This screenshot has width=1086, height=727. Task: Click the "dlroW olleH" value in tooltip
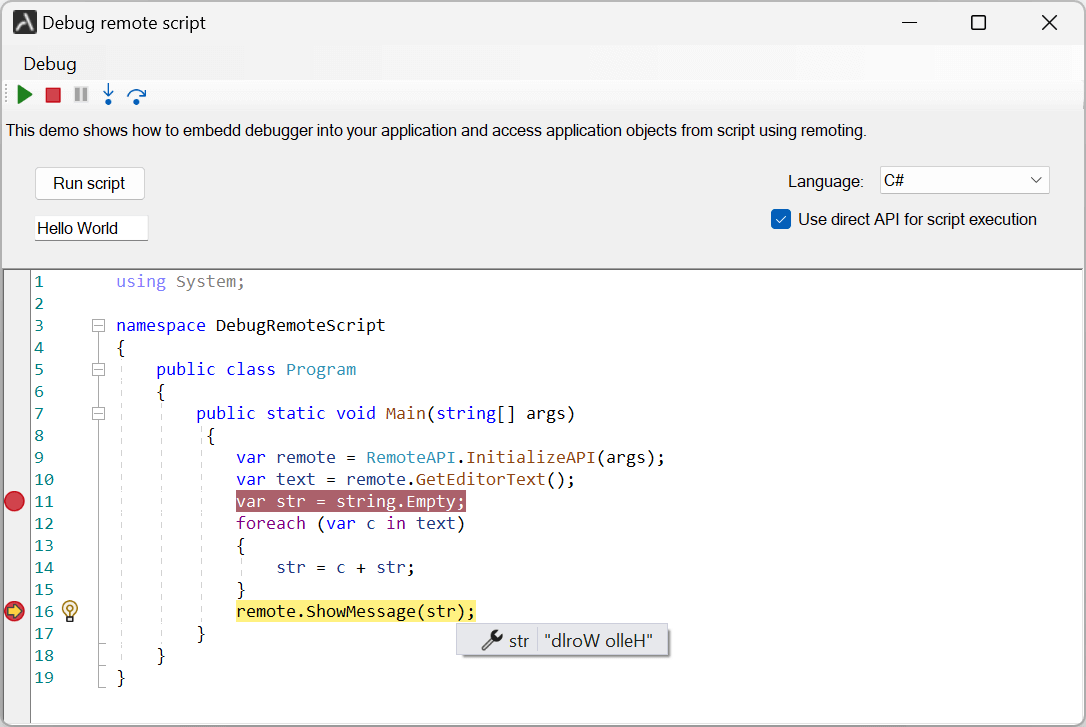[598, 641]
